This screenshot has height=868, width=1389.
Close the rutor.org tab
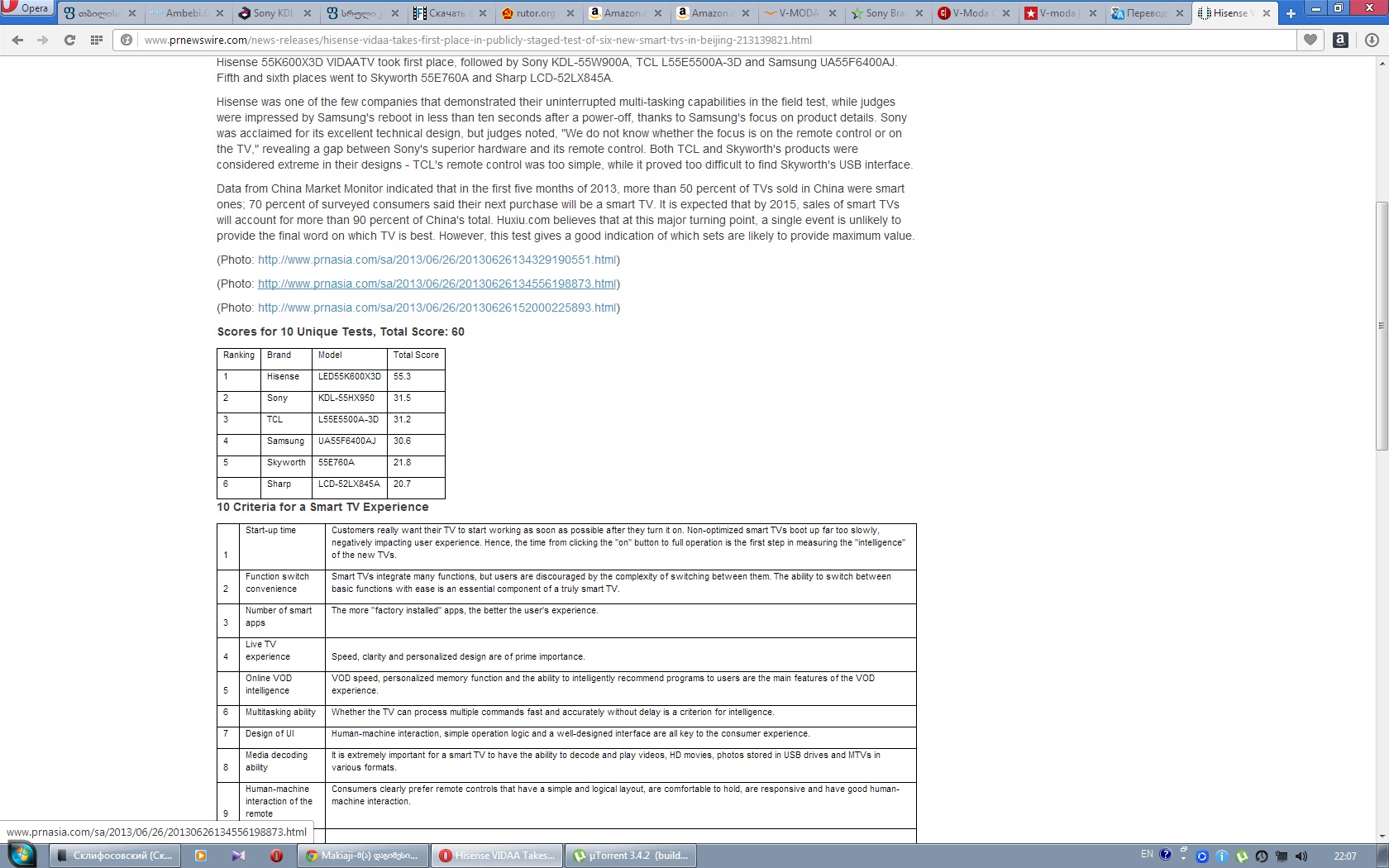(570, 13)
